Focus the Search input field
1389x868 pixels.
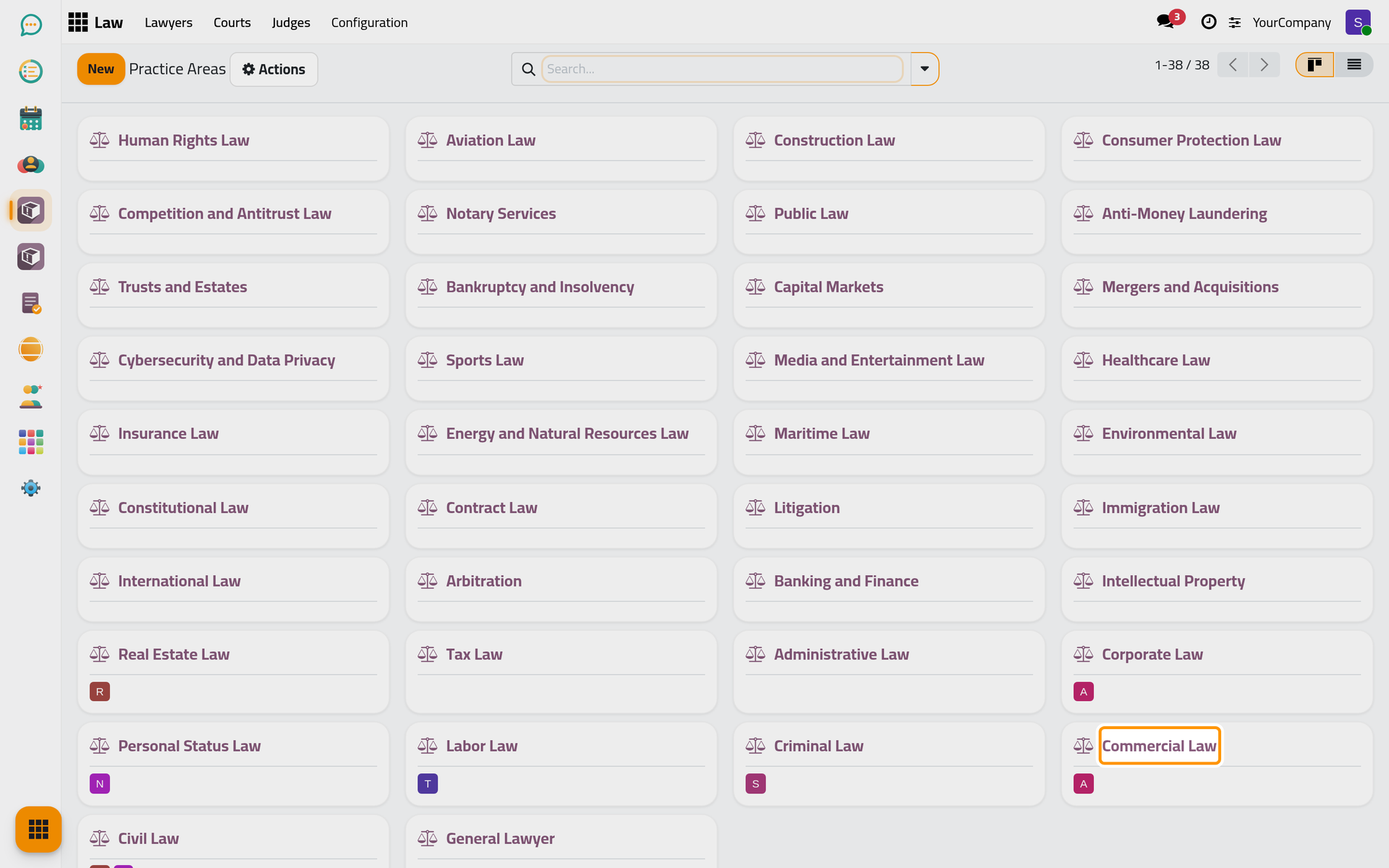click(722, 69)
